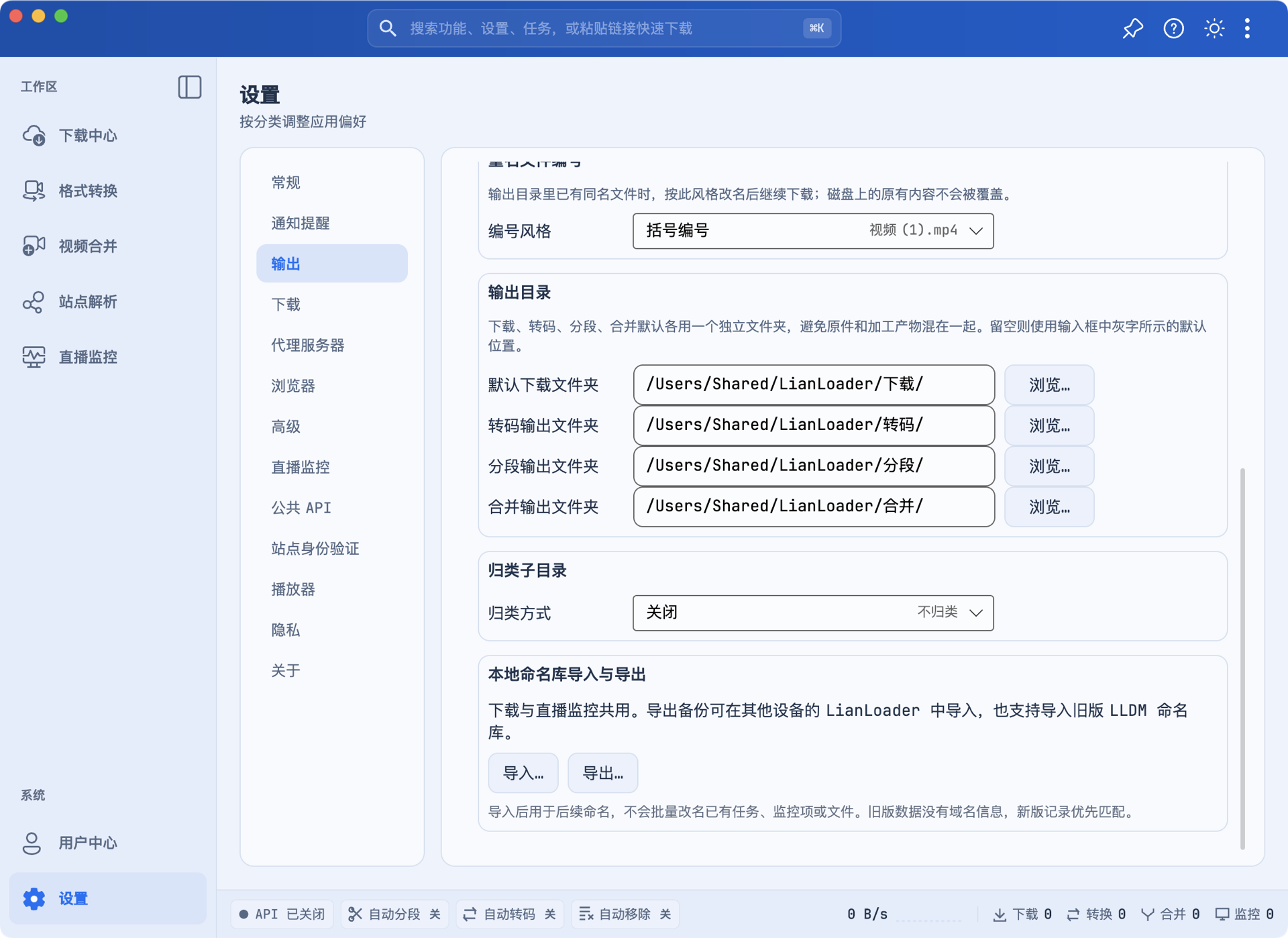Click the magnifier search icon
The image size is (1288, 938).
388,28
